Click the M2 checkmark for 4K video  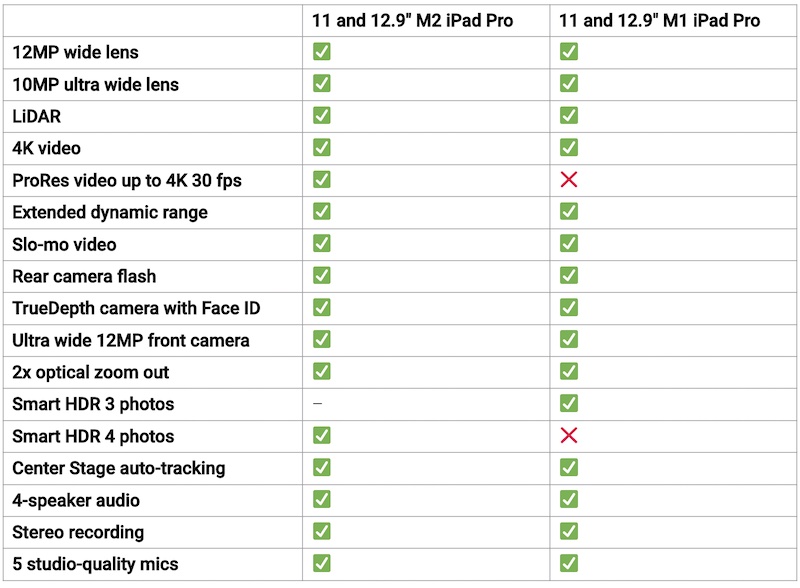pyautogui.click(x=322, y=148)
